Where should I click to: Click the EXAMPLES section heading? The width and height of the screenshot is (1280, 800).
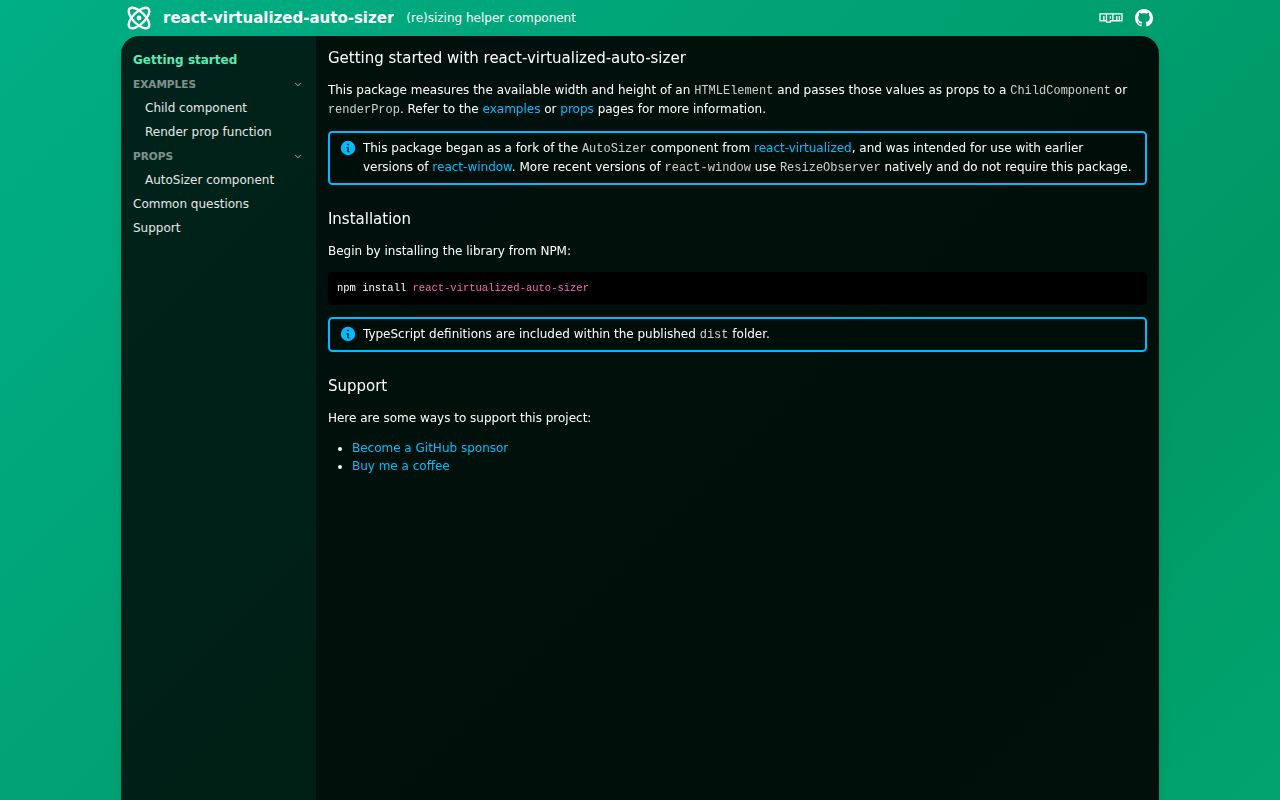pyautogui.click(x=164, y=84)
